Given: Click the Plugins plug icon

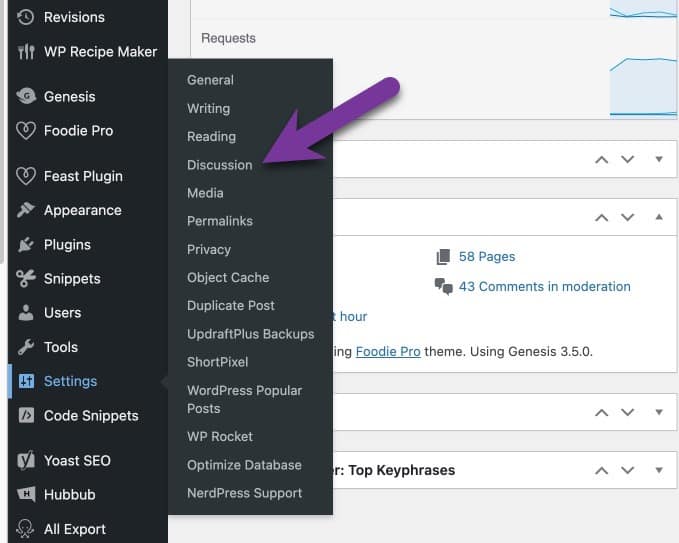Looking at the screenshot, I should pos(26,245).
